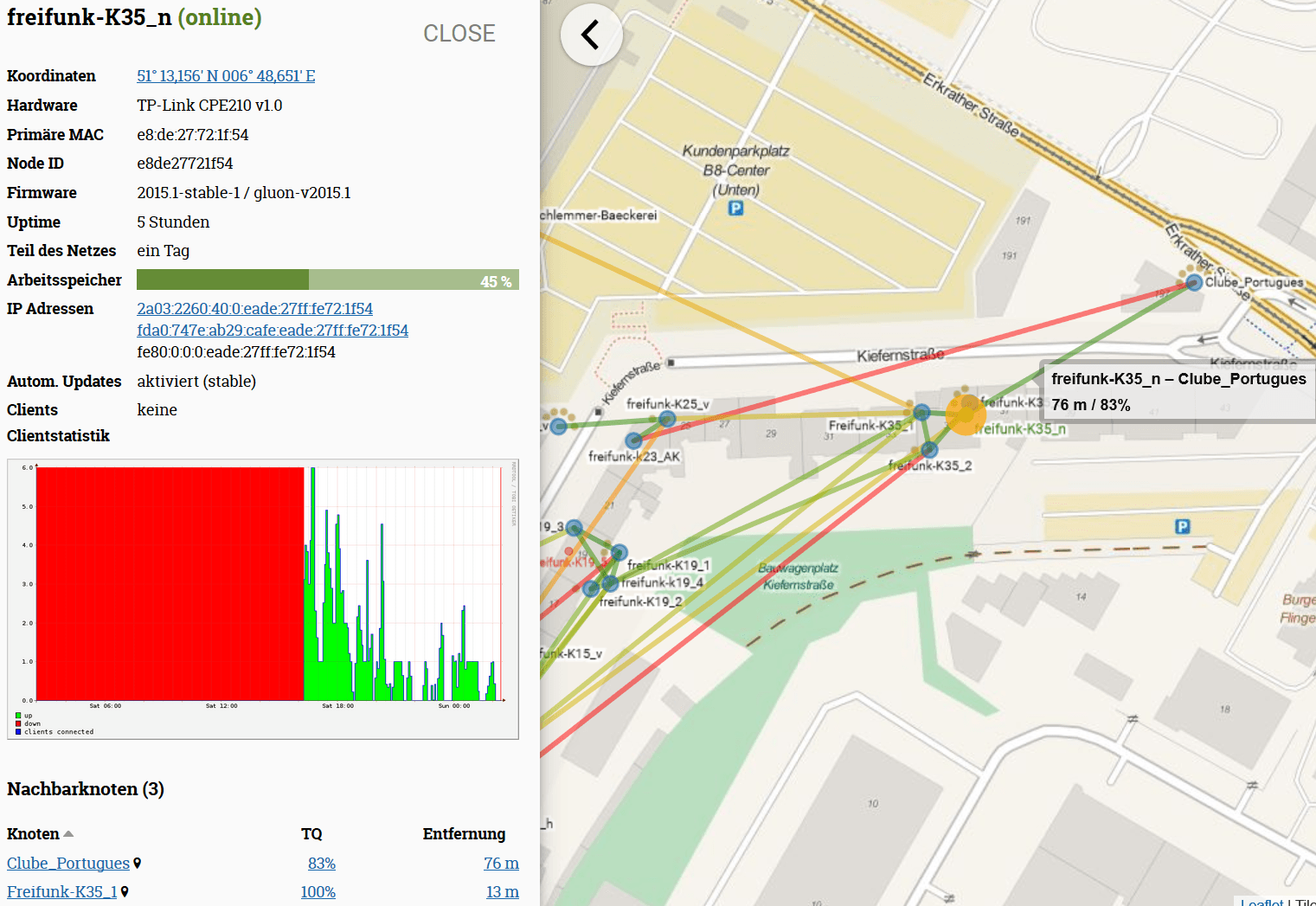
Task: Open IP address link starting with 2a03:2260
Action: coord(254,309)
